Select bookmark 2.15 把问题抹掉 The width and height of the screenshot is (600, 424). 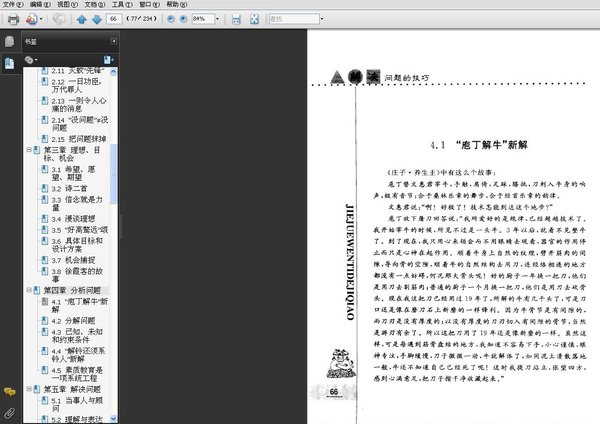point(79,139)
